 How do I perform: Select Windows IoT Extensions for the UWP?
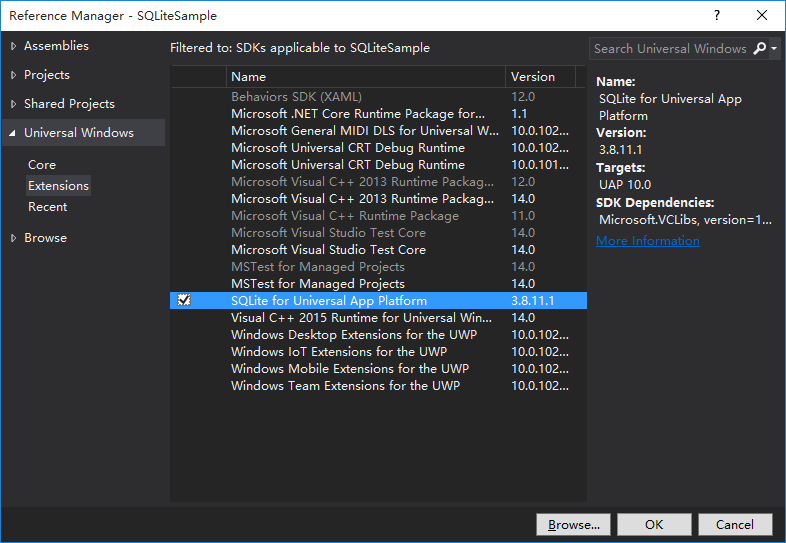[378, 352]
